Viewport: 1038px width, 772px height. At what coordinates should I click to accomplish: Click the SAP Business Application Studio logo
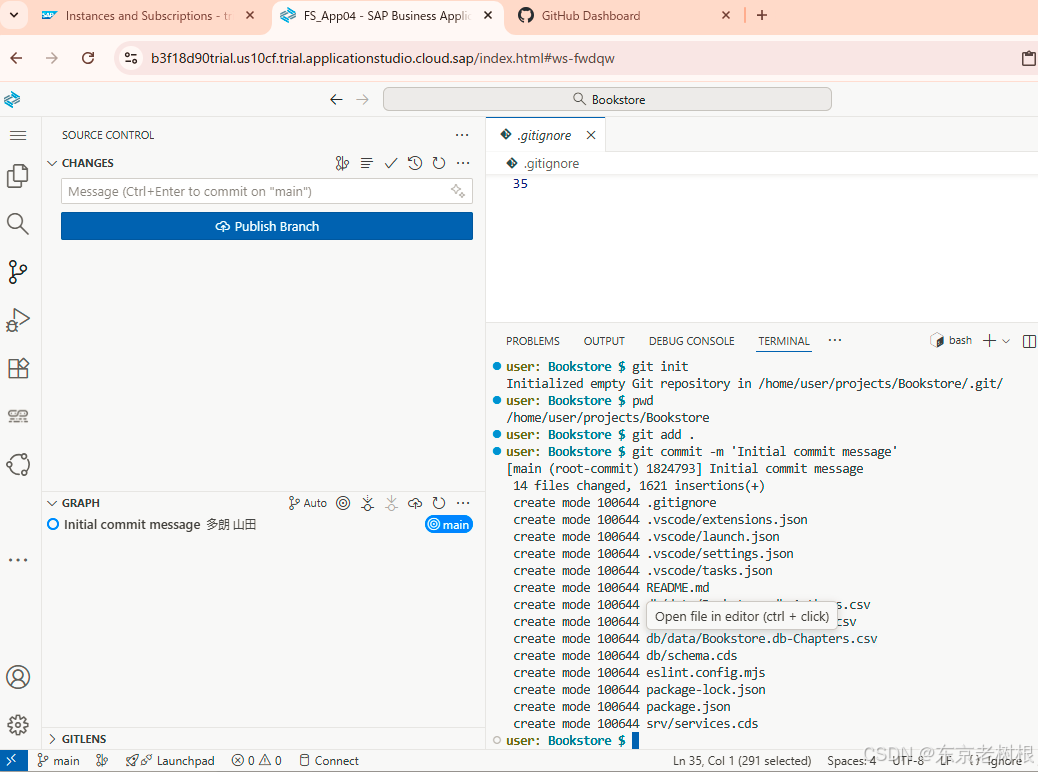point(12,99)
